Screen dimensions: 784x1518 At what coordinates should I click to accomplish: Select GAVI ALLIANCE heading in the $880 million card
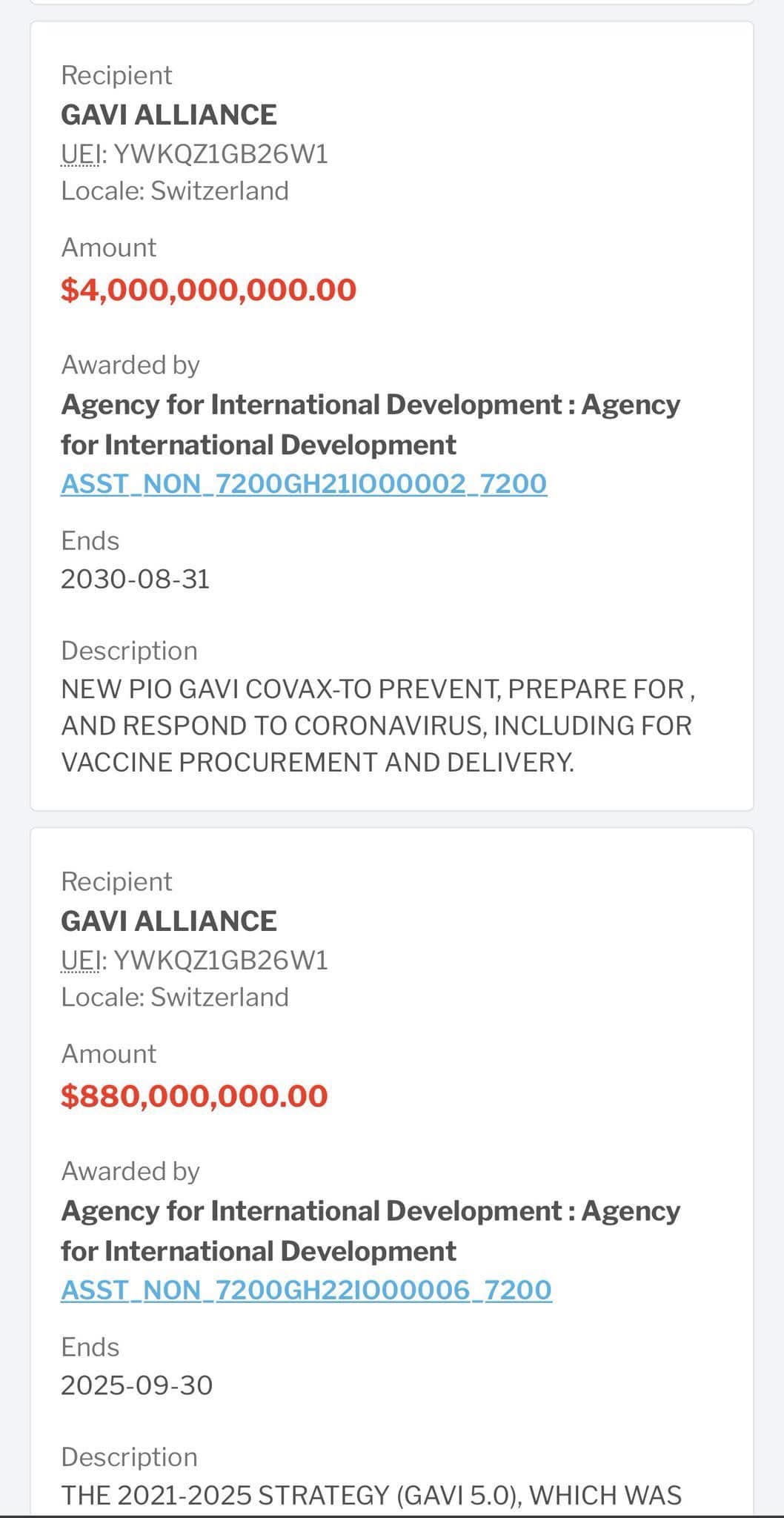(169, 921)
